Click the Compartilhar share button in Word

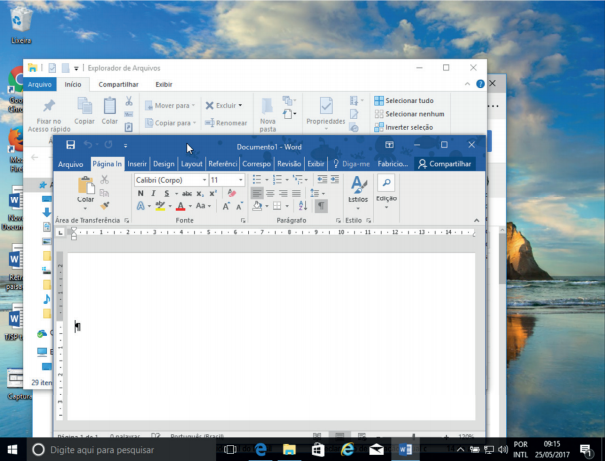click(x=445, y=164)
